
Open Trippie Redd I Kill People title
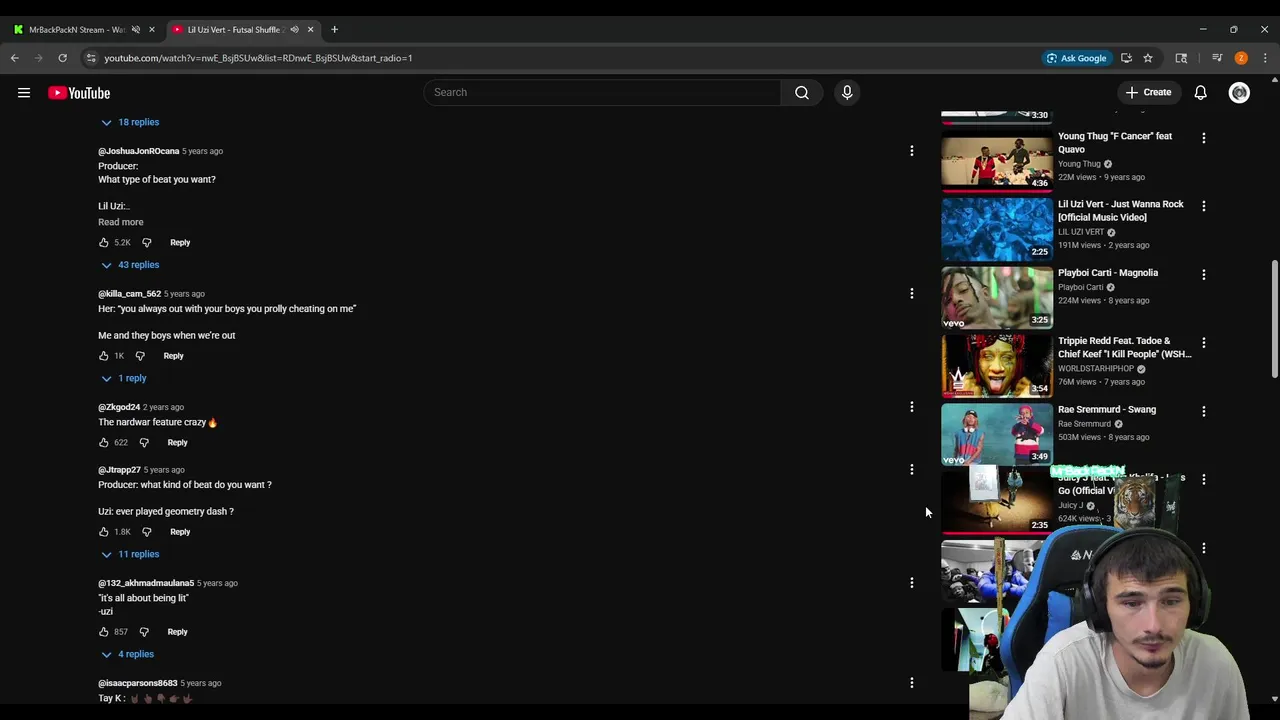coord(1124,347)
